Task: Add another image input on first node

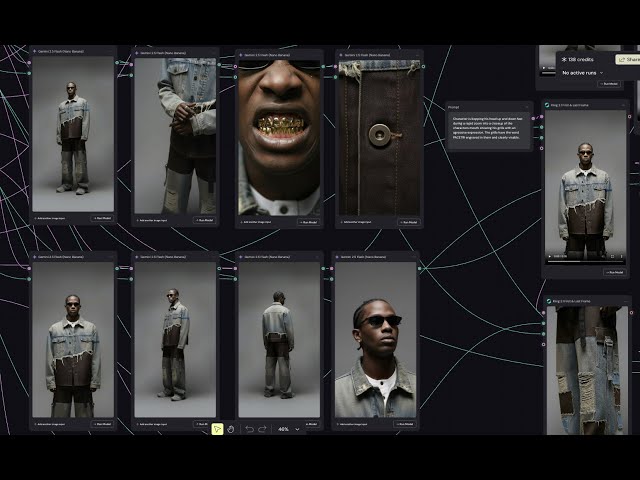Action: [x=50, y=218]
